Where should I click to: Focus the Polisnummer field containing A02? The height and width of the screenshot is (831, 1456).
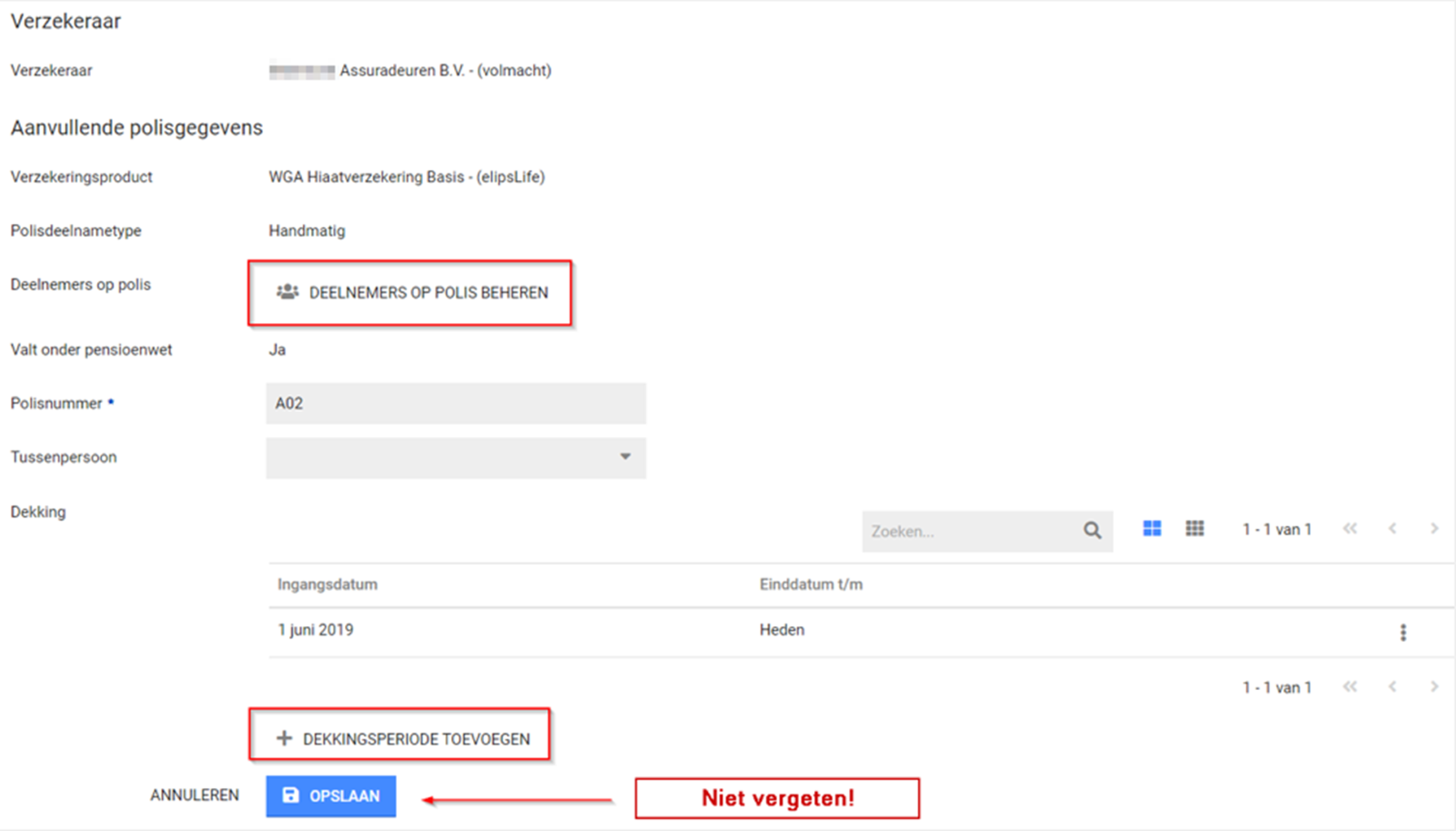pyautogui.click(x=456, y=403)
